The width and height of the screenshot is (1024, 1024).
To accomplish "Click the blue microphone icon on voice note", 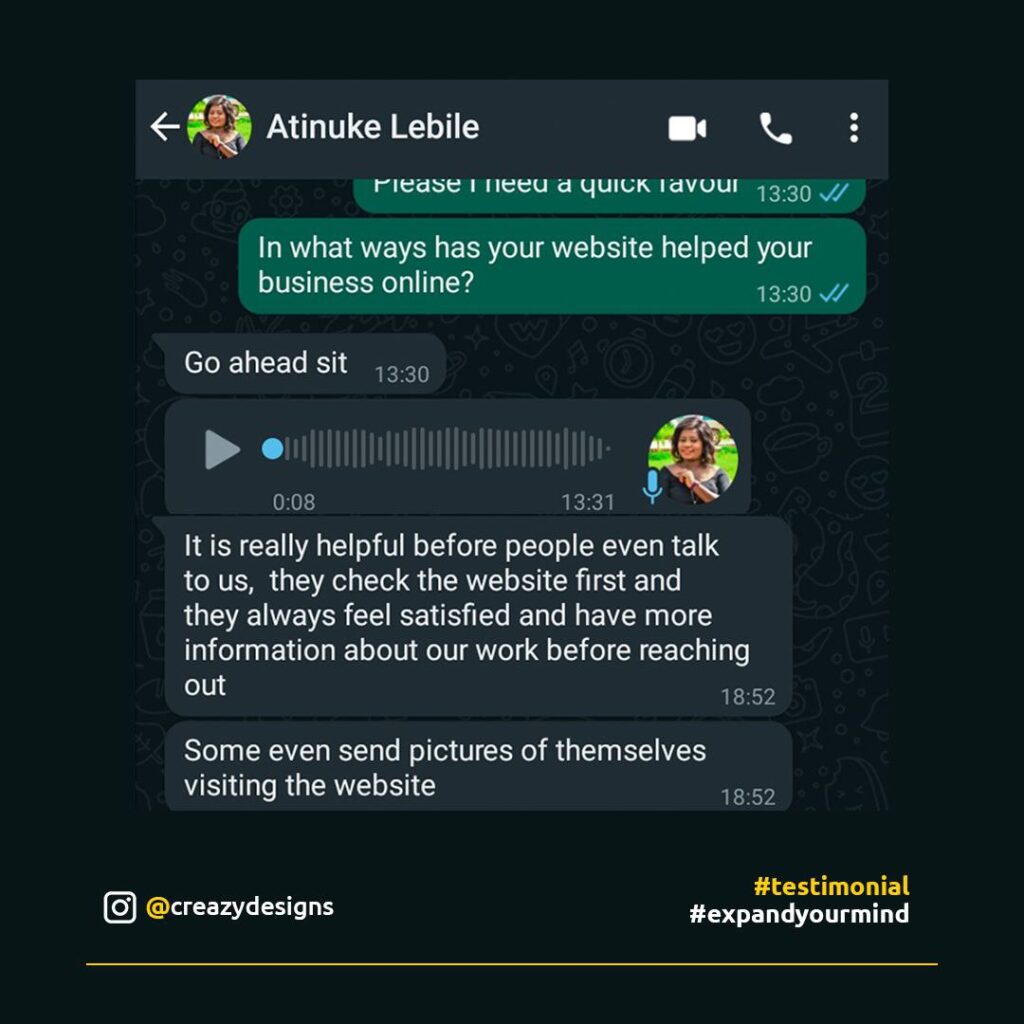I will [652, 487].
